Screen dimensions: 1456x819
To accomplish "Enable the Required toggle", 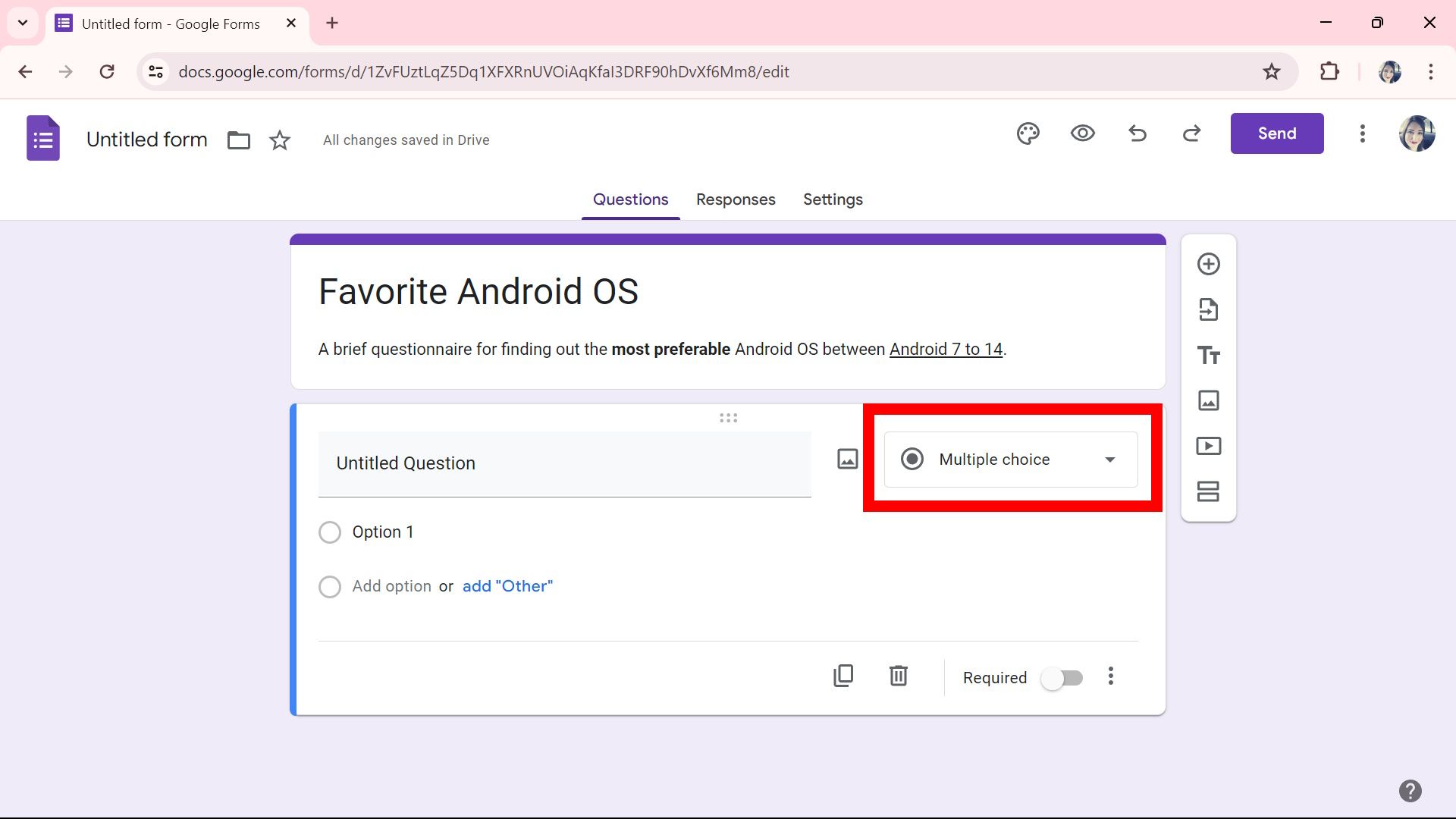I will (1061, 678).
